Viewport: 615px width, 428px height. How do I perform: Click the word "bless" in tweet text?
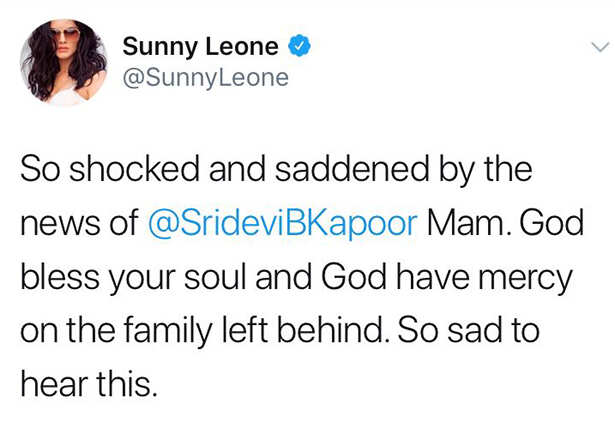click(60, 277)
